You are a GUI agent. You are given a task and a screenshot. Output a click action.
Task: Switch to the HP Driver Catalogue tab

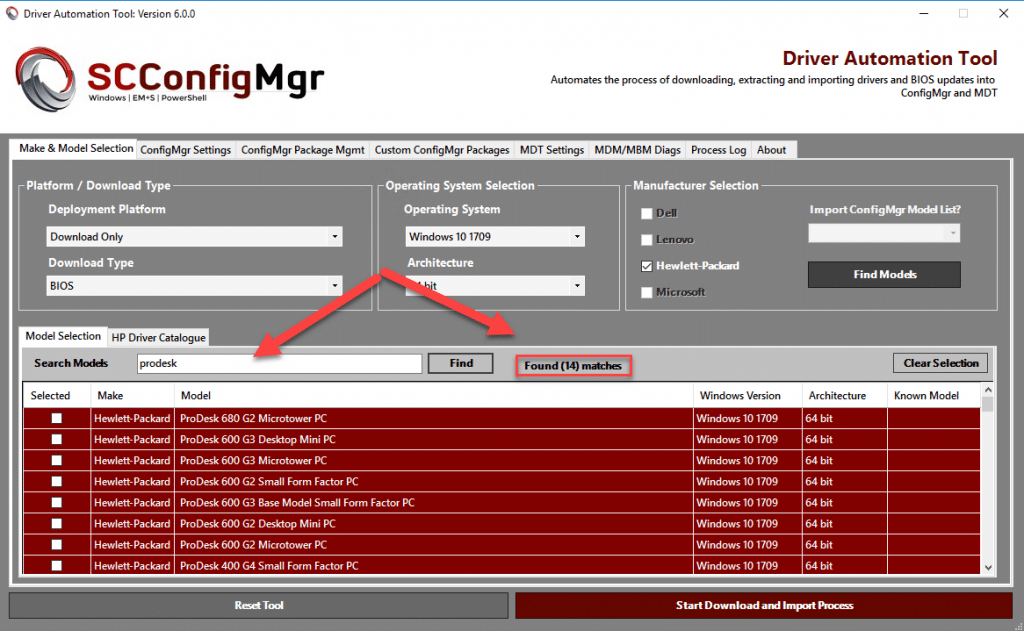point(157,337)
